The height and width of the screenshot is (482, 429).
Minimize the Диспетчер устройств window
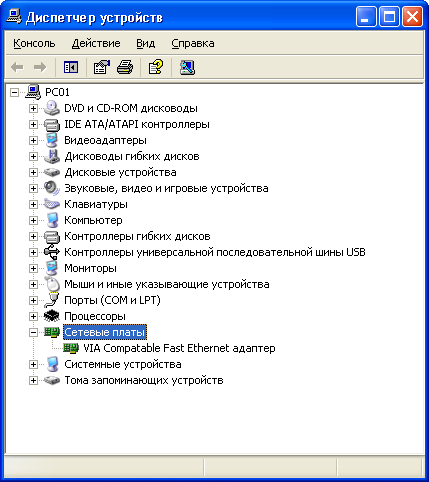[x=366, y=17]
